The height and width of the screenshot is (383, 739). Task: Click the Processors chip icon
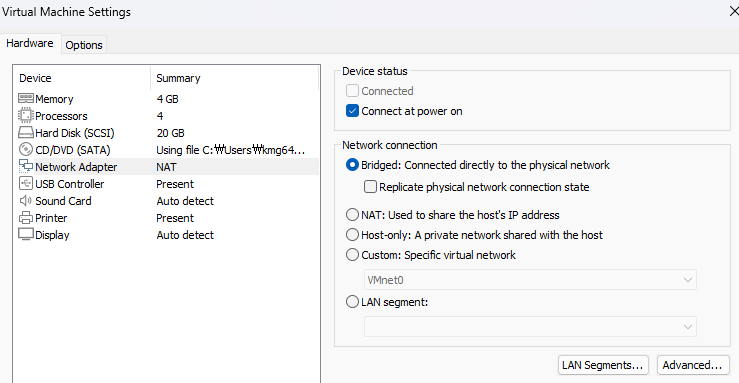(x=26, y=115)
